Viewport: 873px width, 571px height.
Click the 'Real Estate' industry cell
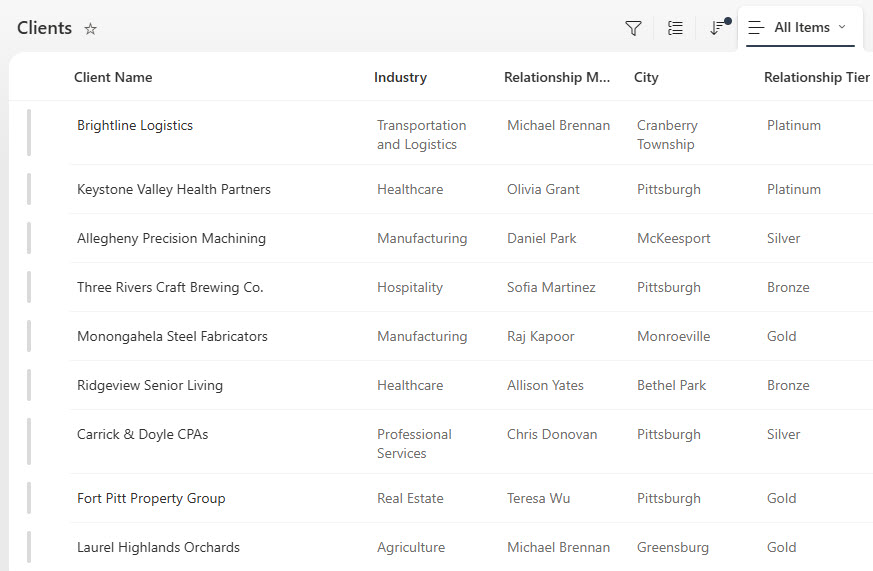tap(410, 498)
